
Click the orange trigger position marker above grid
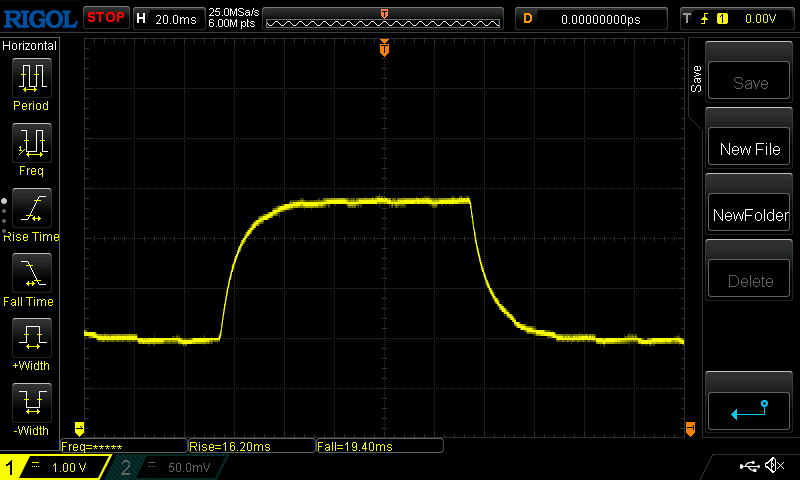point(384,48)
